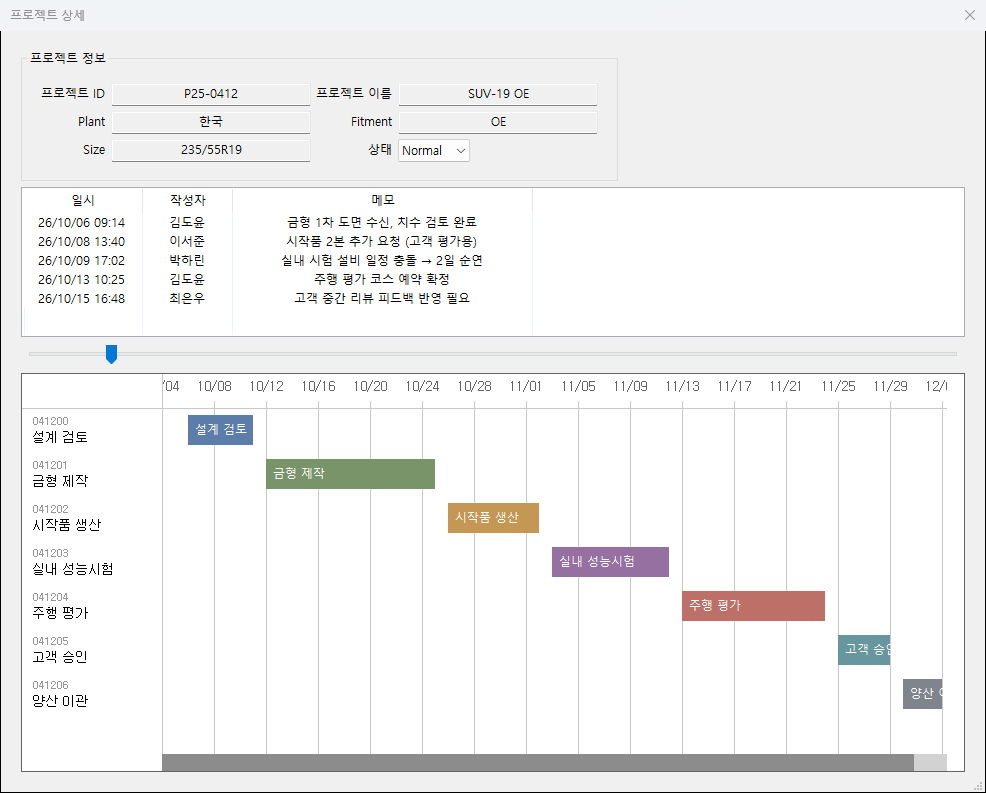Viewport: 986px width, 793px height.
Task: Click the 11/01 date header
Action: (x=526, y=386)
